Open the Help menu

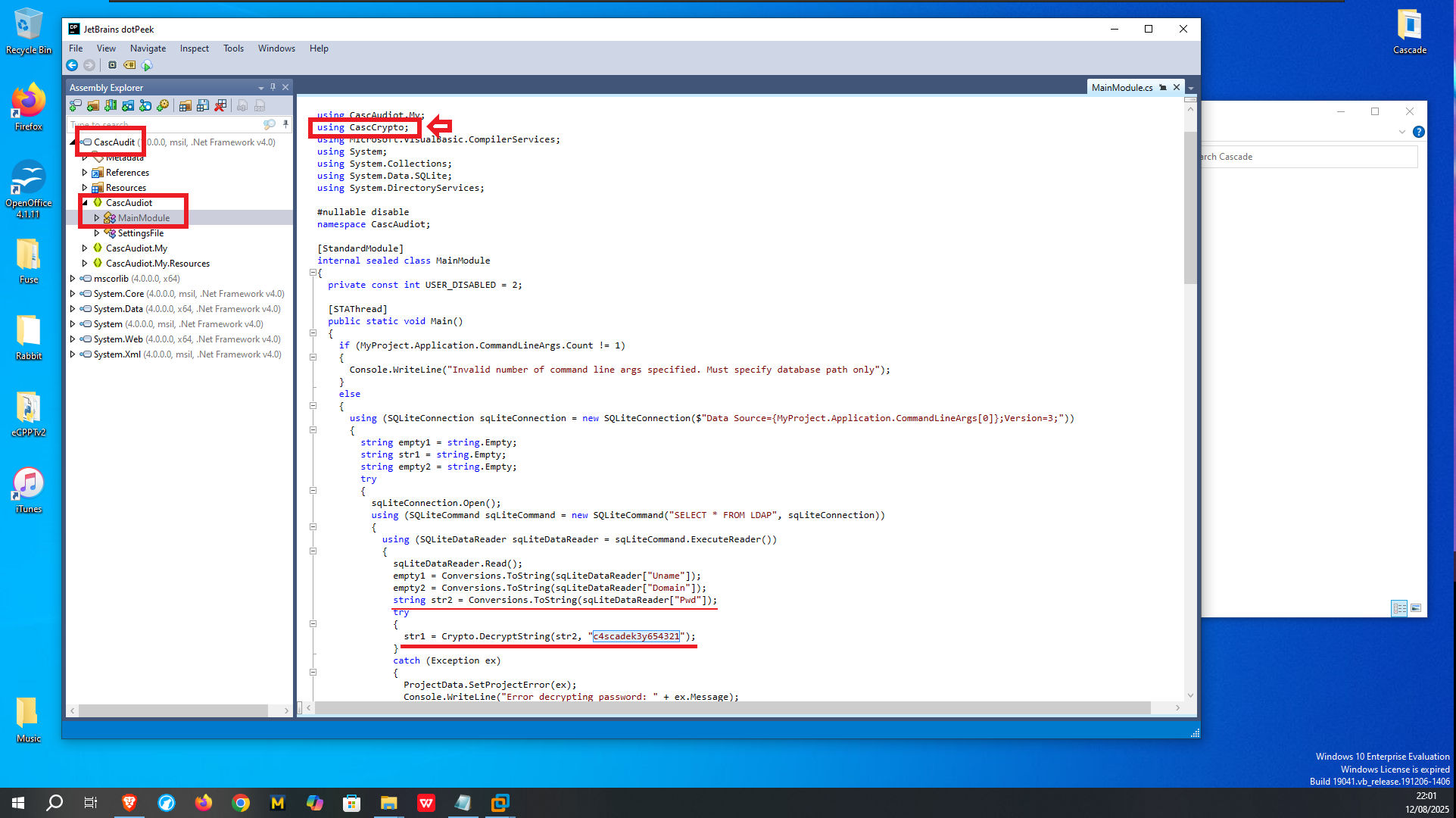point(319,48)
